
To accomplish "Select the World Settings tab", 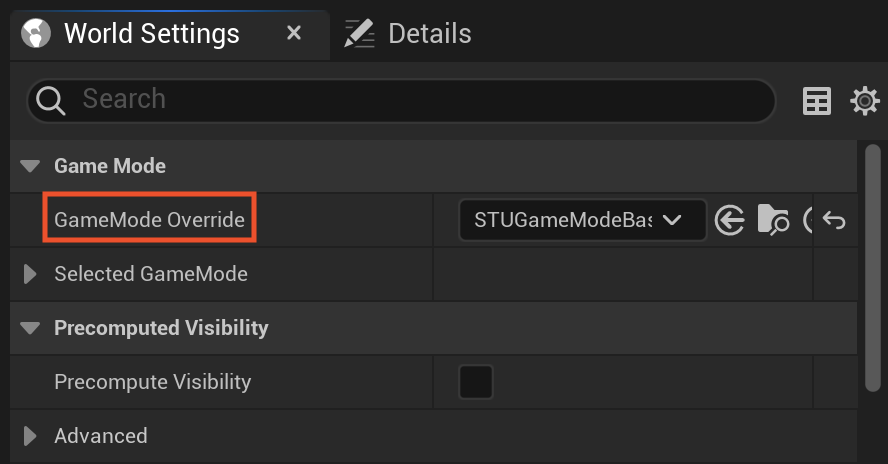I will click(152, 33).
